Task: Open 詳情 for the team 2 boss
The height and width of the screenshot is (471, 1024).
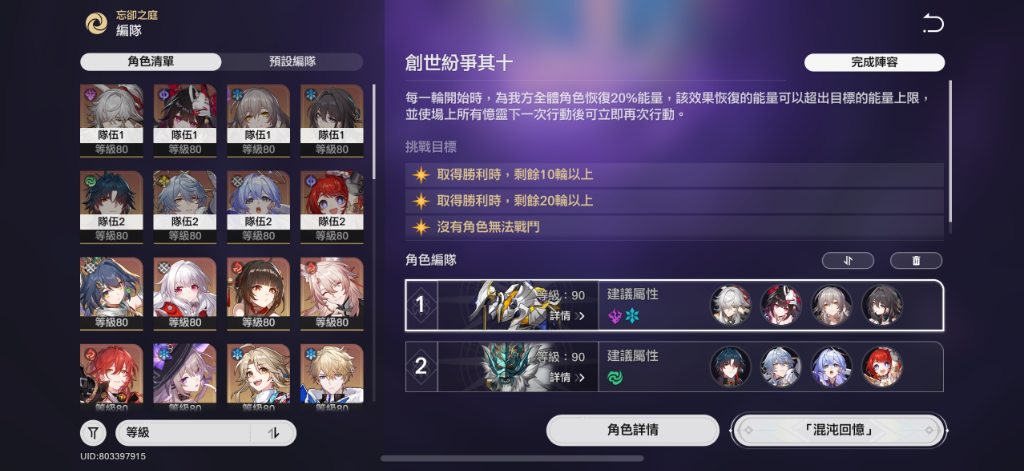Action: 567,378
